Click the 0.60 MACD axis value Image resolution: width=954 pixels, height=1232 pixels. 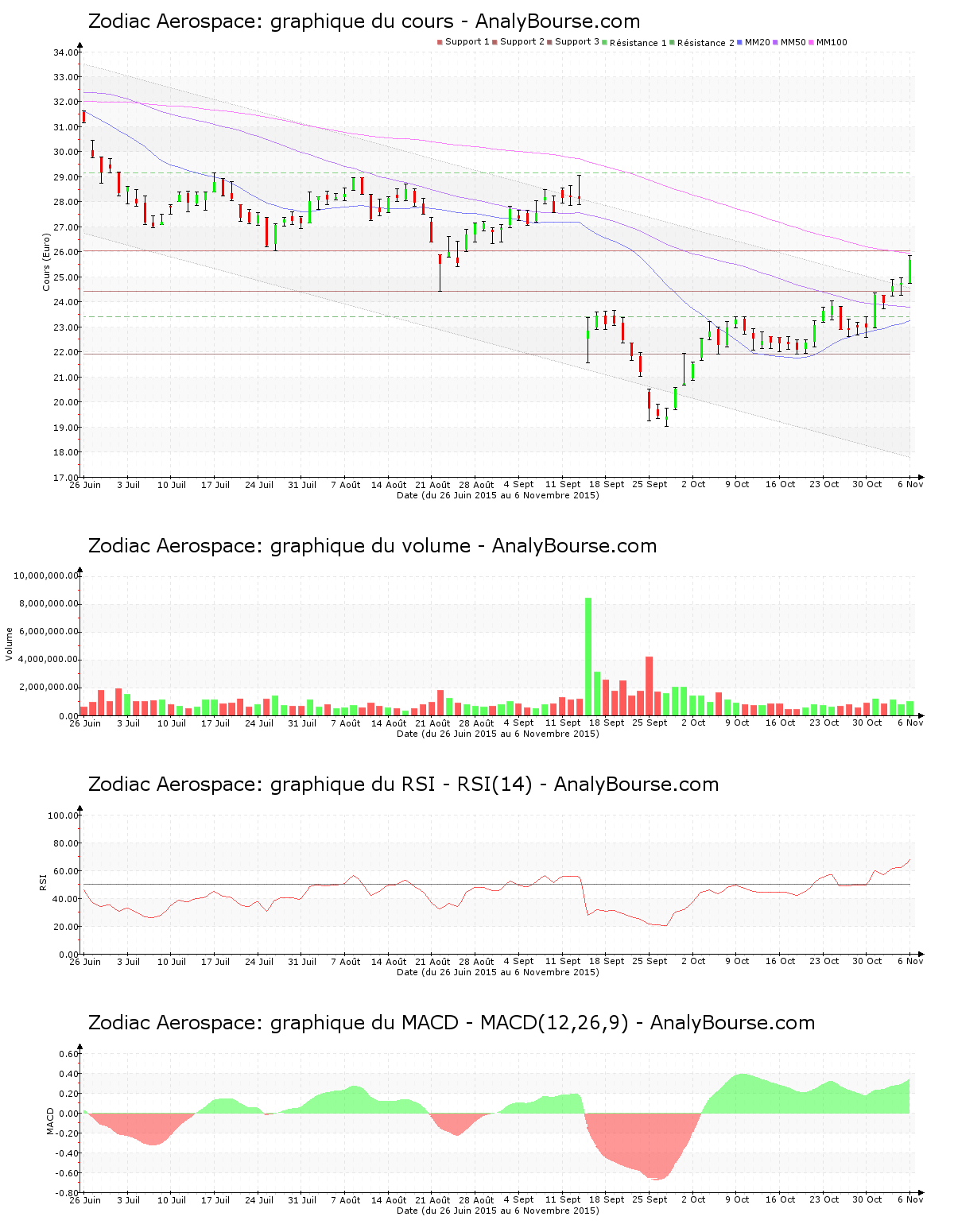point(69,1054)
